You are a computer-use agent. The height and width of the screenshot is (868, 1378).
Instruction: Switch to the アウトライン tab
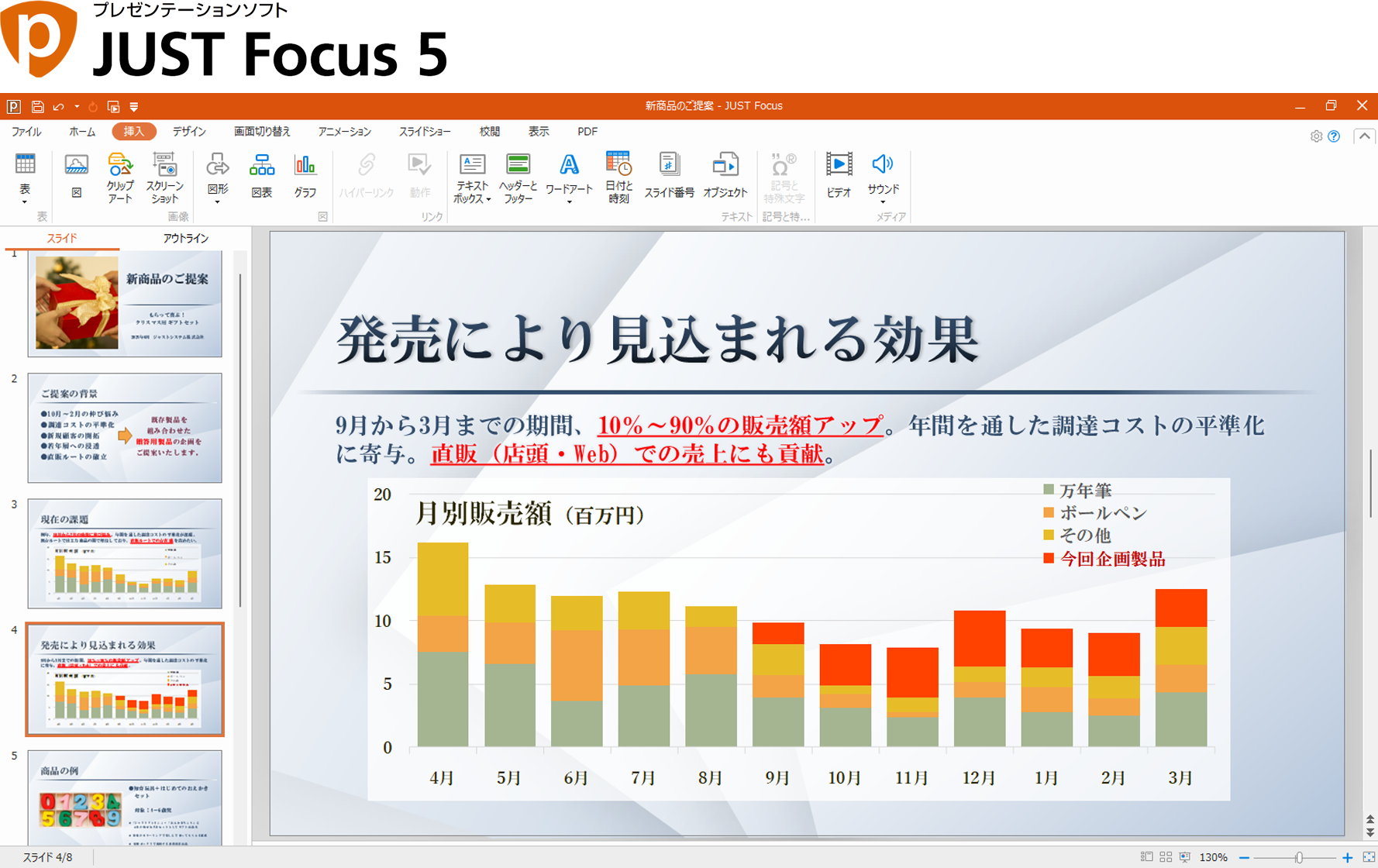(185, 238)
